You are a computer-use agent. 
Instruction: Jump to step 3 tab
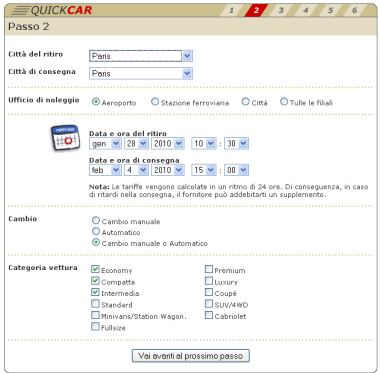(x=281, y=11)
